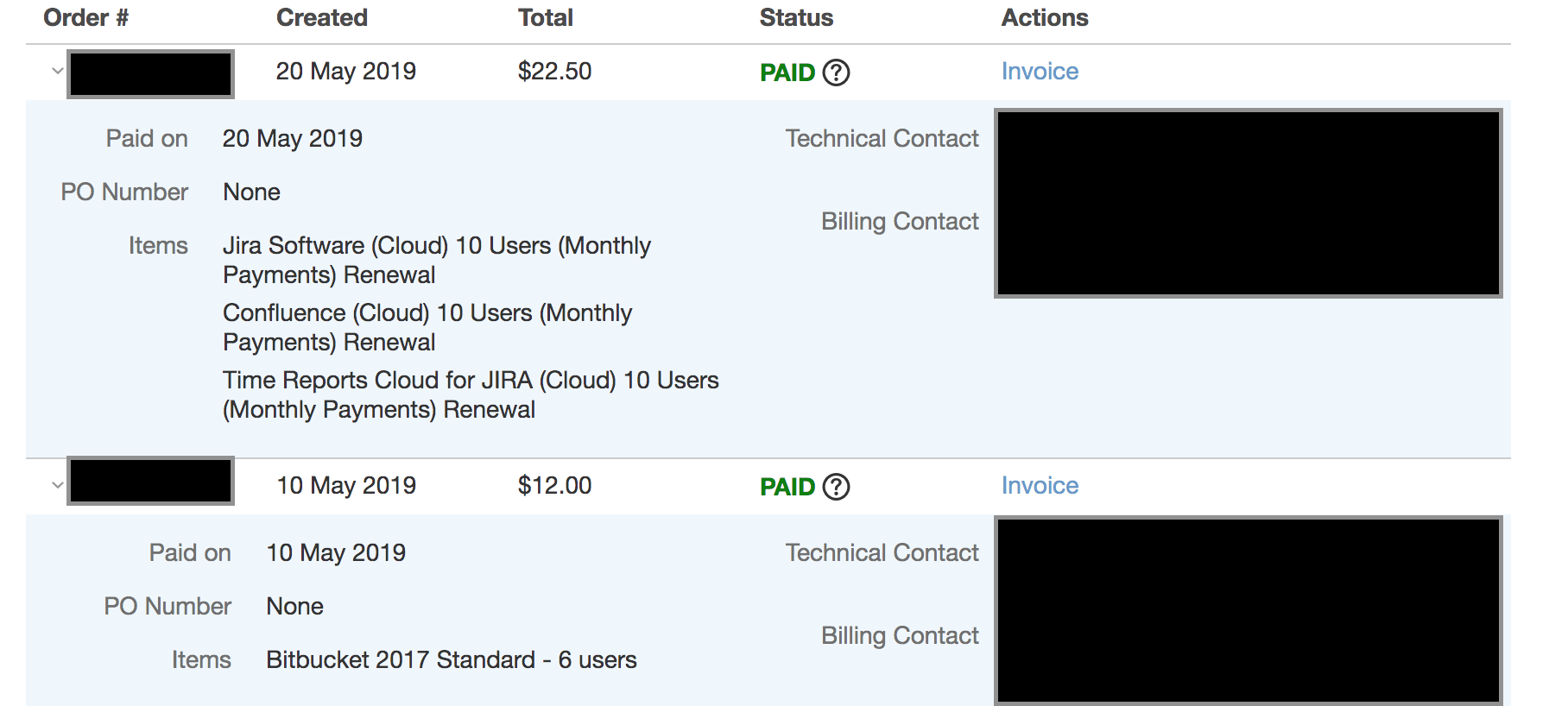The height and width of the screenshot is (706, 1568).
Task: Click Technical Contact label in $22.50 order
Action: tap(882, 139)
